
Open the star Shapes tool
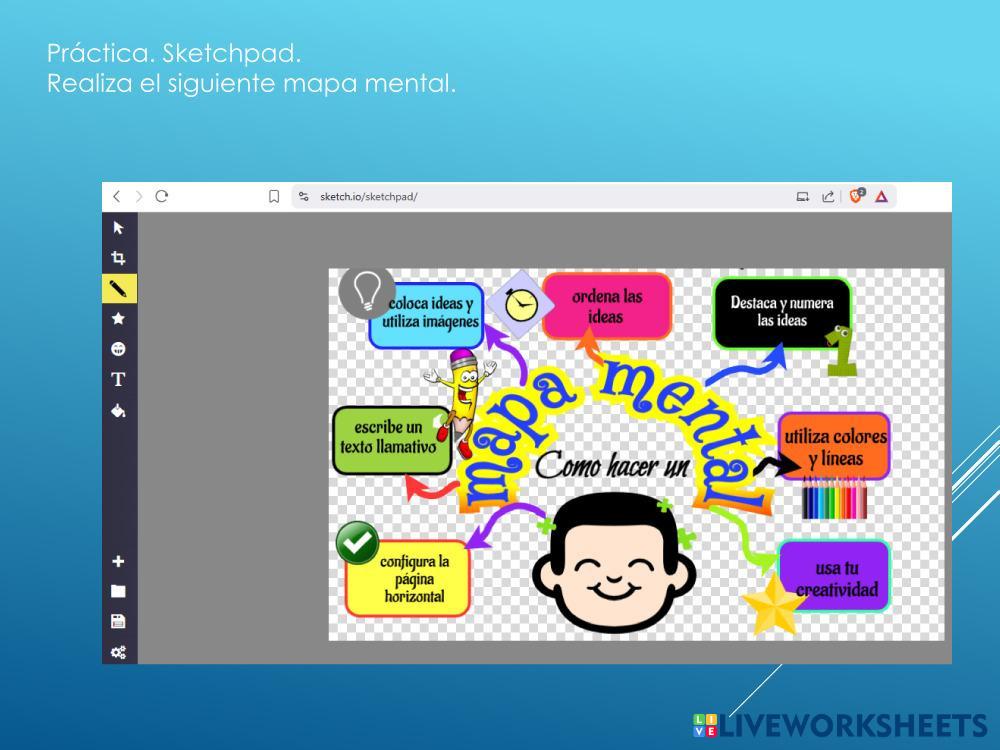(119, 318)
